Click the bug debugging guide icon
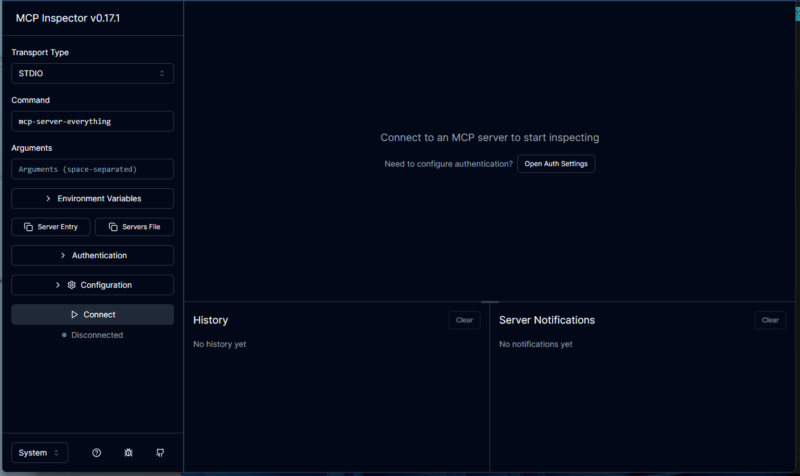This screenshot has width=800, height=476. pos(129,453)
